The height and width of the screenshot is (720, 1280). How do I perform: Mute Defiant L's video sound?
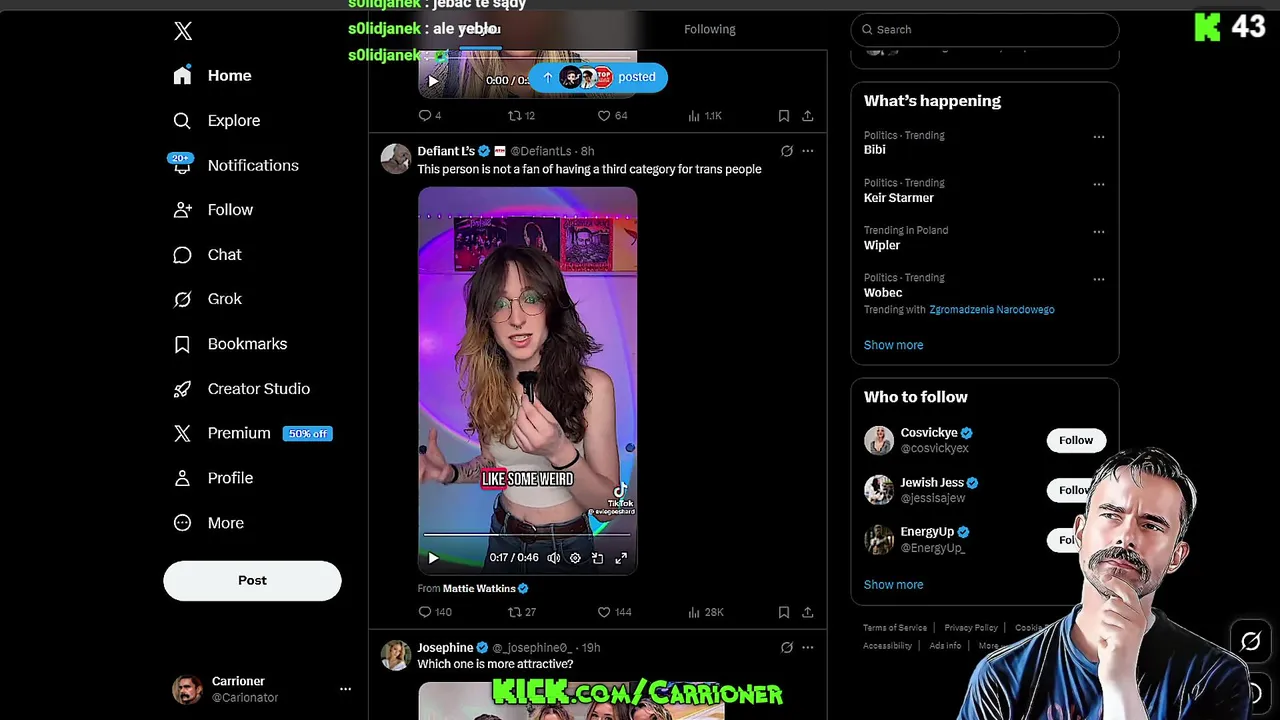(x=553, y=558)
